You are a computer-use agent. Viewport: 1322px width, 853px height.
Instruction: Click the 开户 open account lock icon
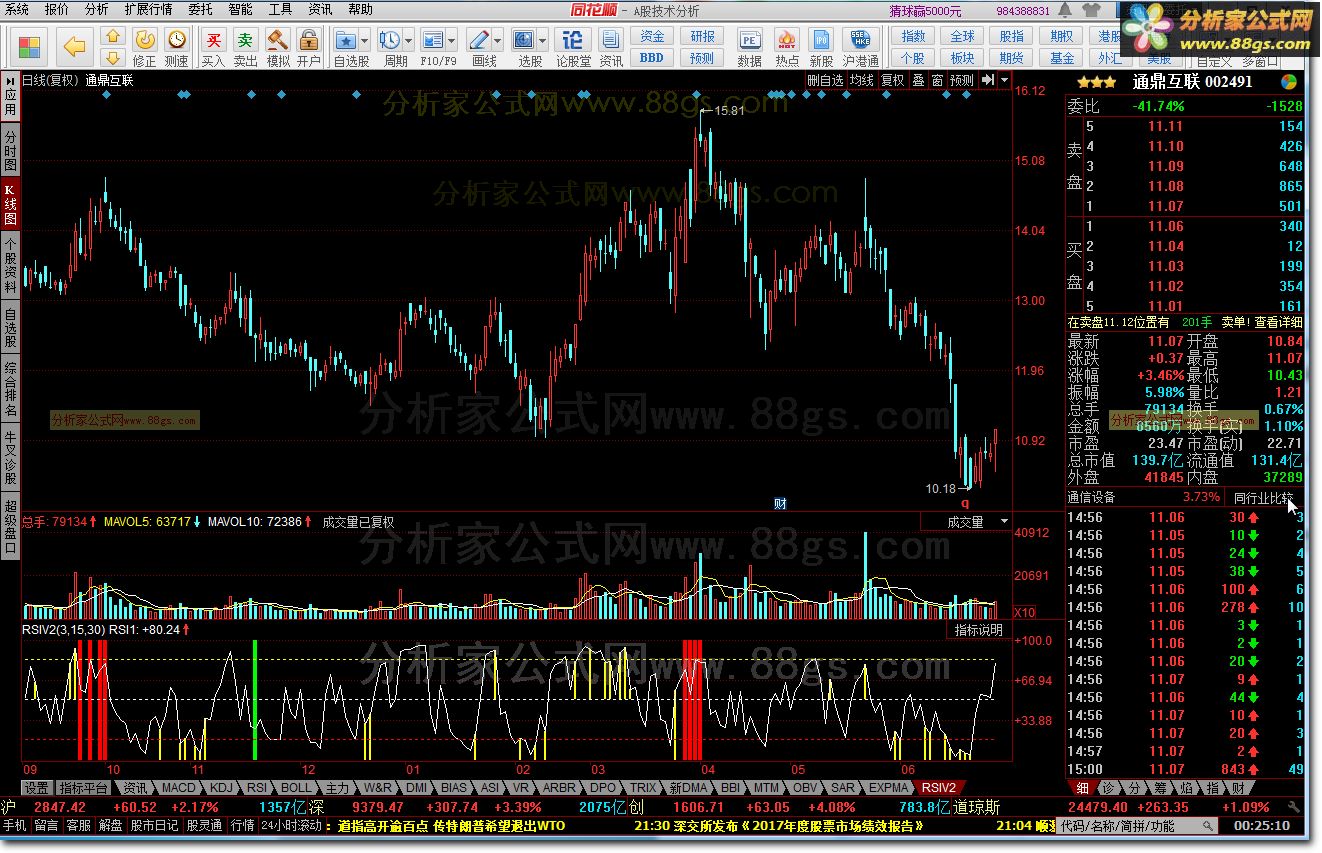click(309, 47)
